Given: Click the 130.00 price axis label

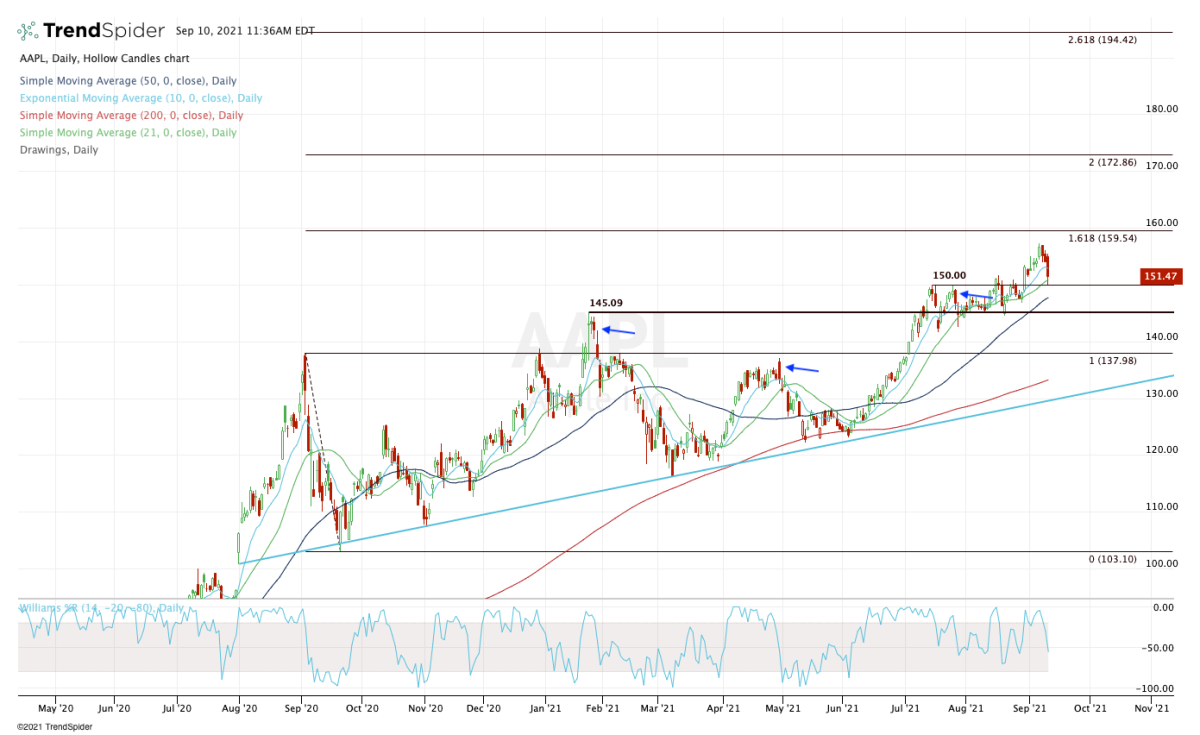Looking at the screenshot, I should pyautogui.click(x=1163, y=394).
